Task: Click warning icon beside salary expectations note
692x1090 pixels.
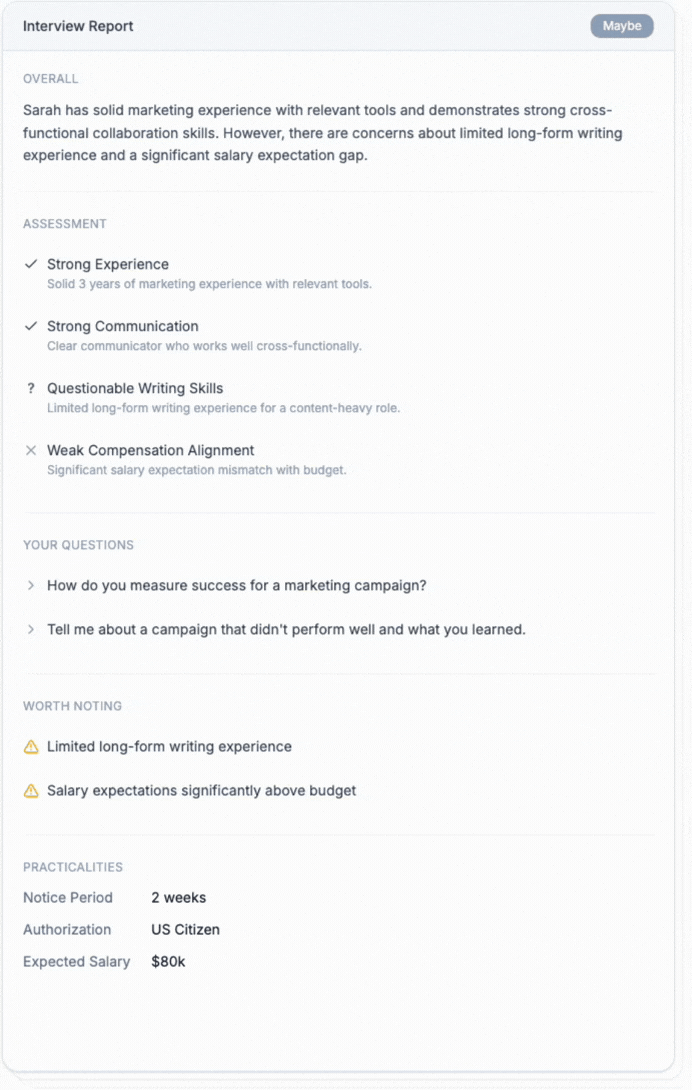Action: (31, 791)
